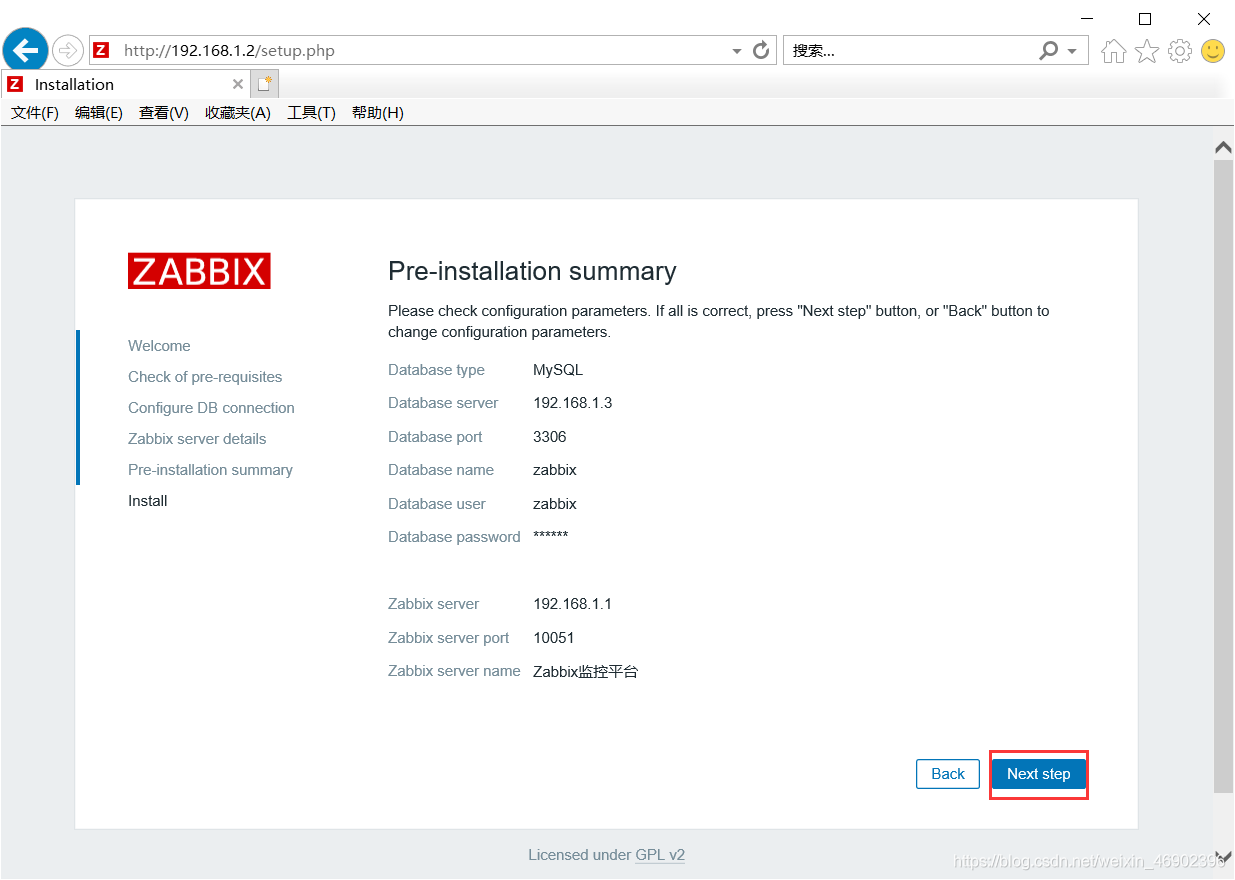This screenshot has width=1235, height=880.
Task: Click the Back button
Action: (948, 774)
